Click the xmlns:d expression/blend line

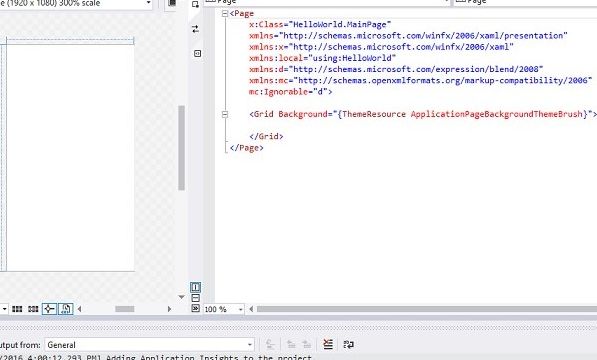click(x=396, y=69)
